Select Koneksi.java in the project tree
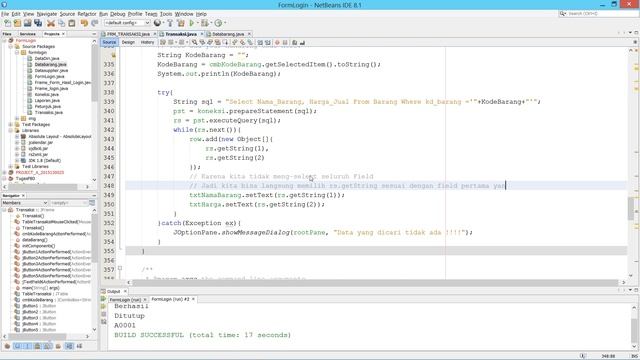640x360 pixels. click(47, 94)
